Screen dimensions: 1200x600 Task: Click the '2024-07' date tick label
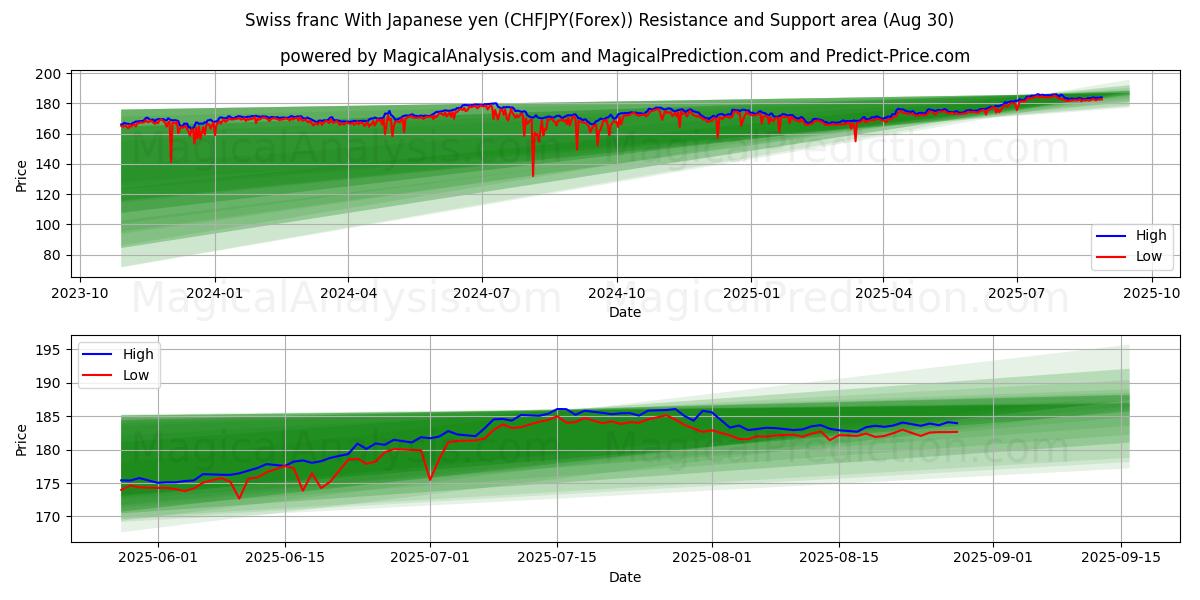[482, 293]
